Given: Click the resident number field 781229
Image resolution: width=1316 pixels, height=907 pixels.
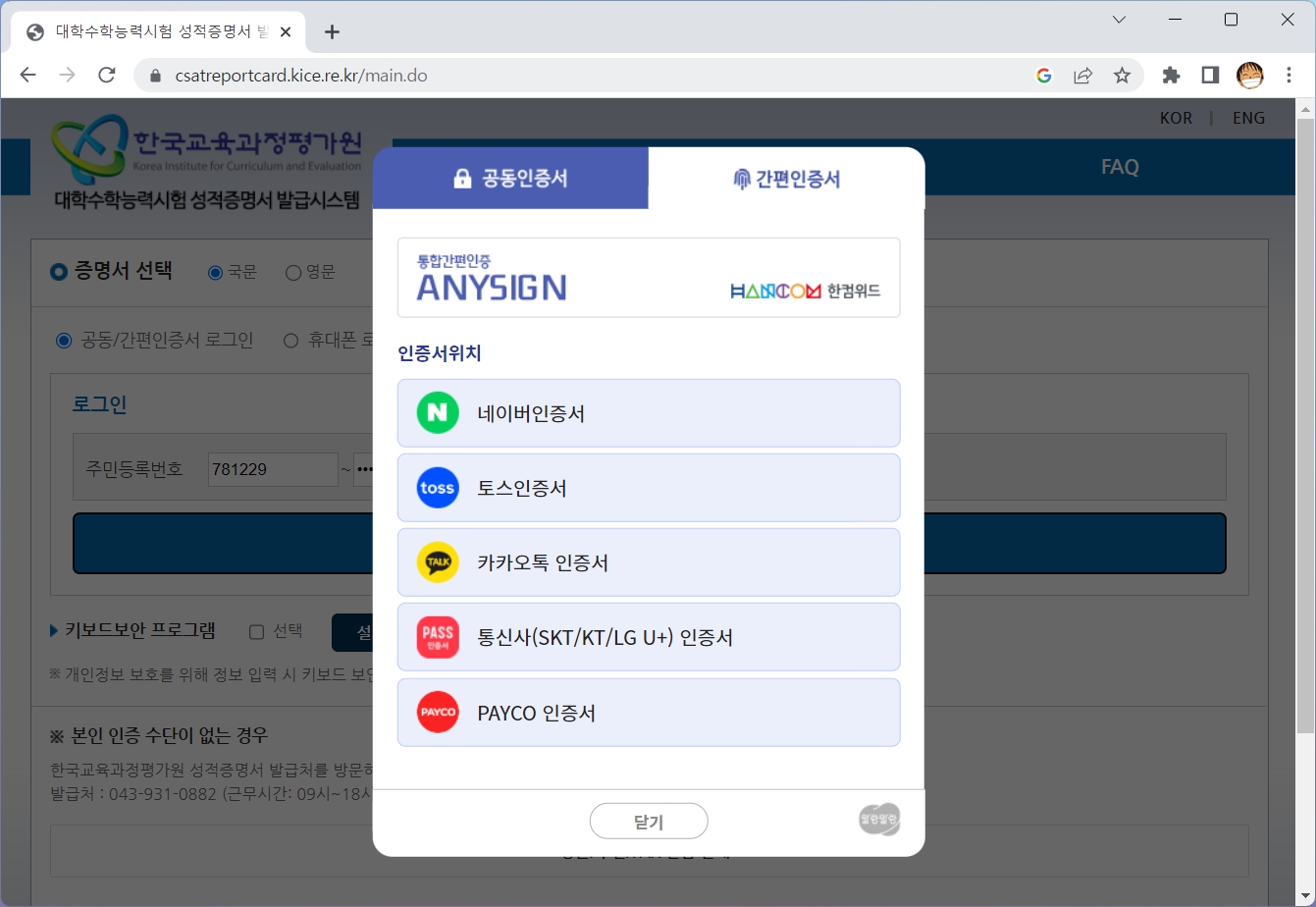Looking at the screenshot, I should 273,469.
